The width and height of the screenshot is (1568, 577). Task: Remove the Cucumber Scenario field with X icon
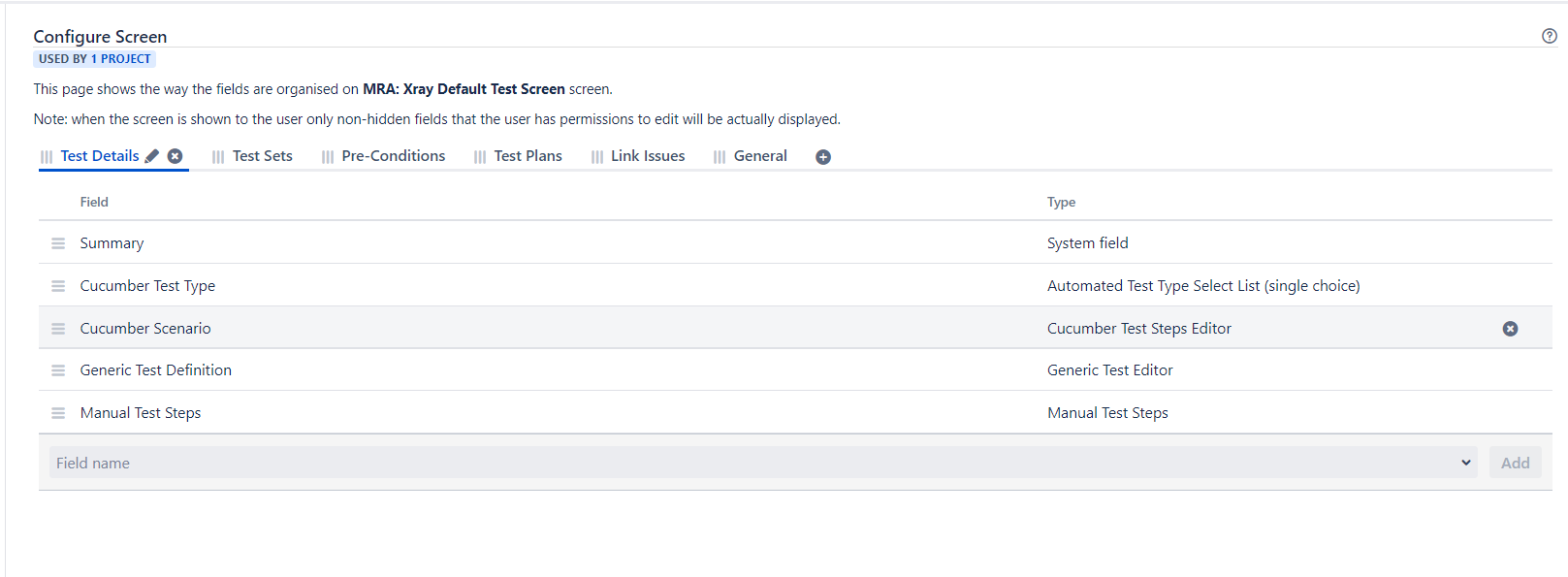[1510, 329]
